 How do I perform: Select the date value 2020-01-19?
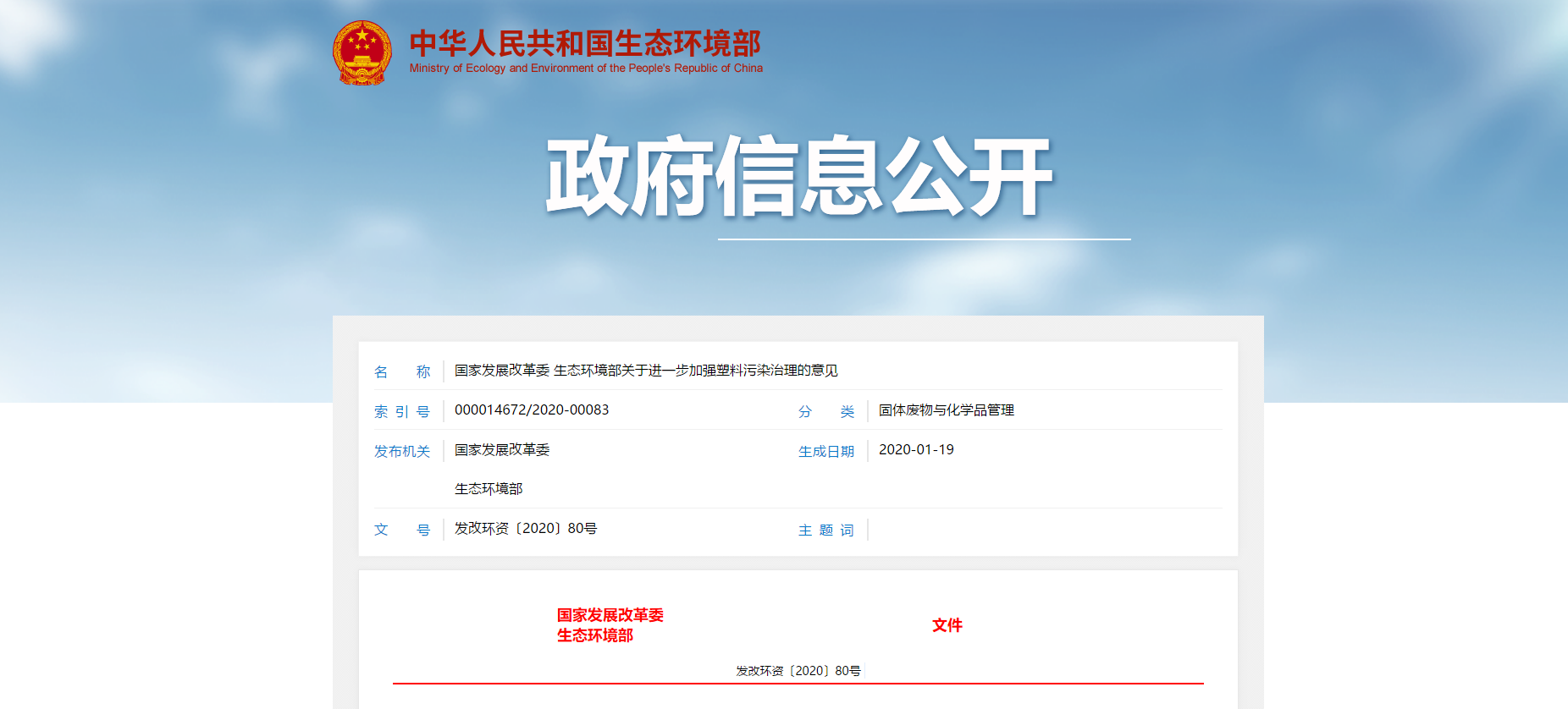(916, 450)
